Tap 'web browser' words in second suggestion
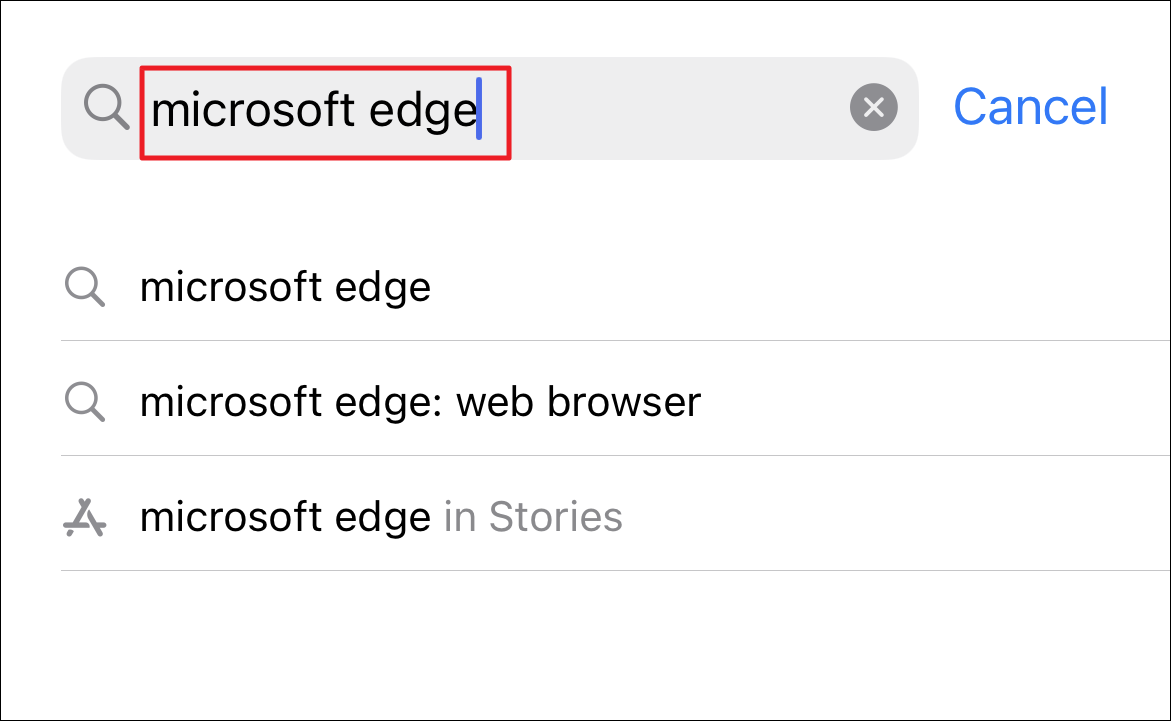1171x721 pixels. (x=578, y=402)
